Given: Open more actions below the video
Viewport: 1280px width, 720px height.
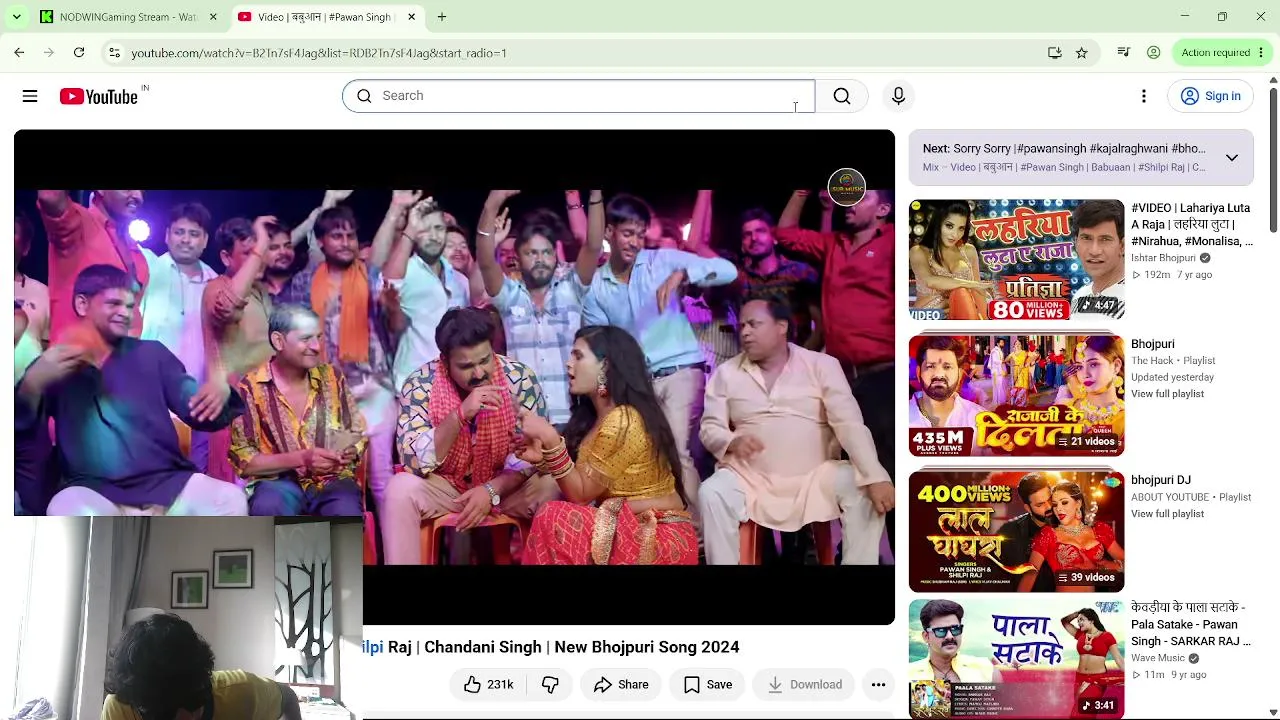Looking at the screenshot, I should pyautogui.click(x=878, y=685).
